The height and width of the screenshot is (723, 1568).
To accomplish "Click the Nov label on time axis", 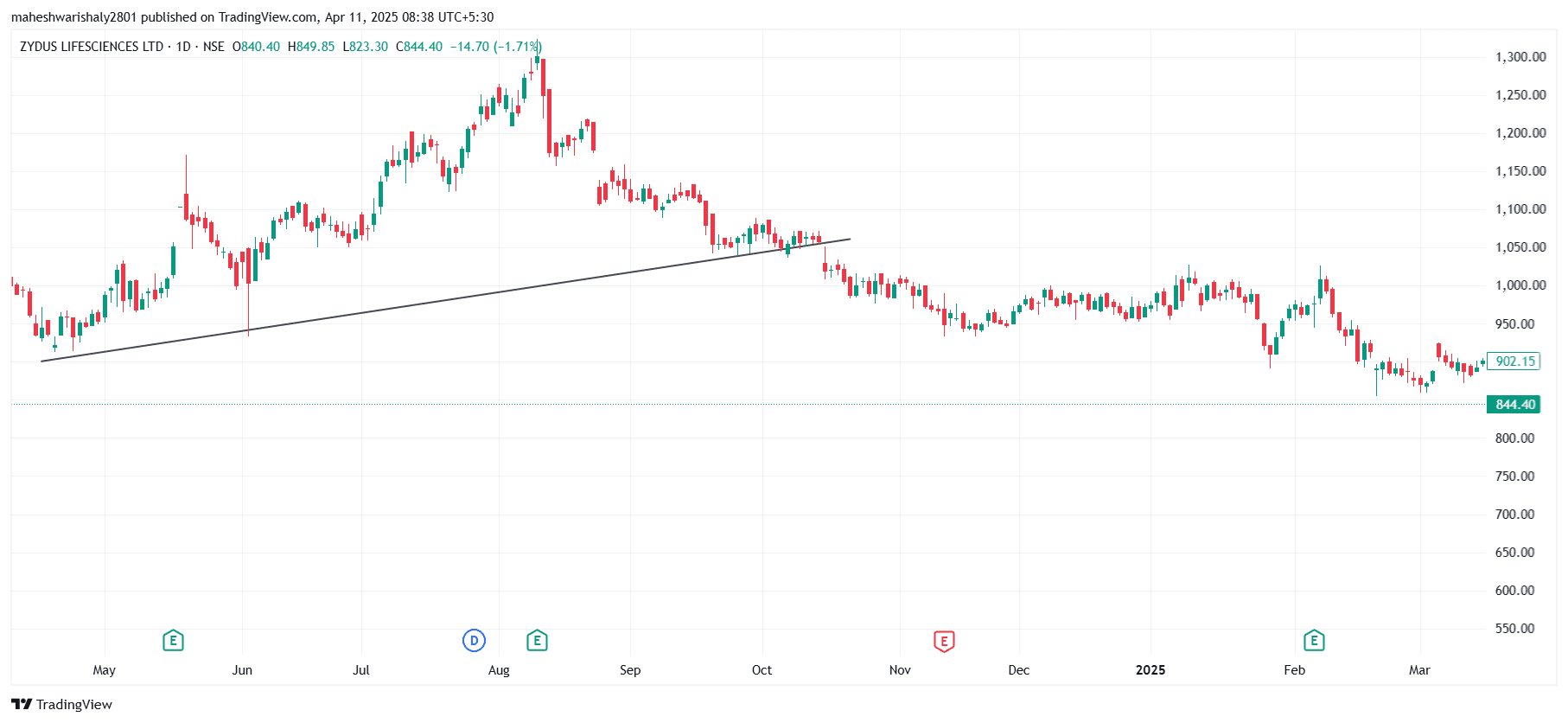I will pos(900,670).
